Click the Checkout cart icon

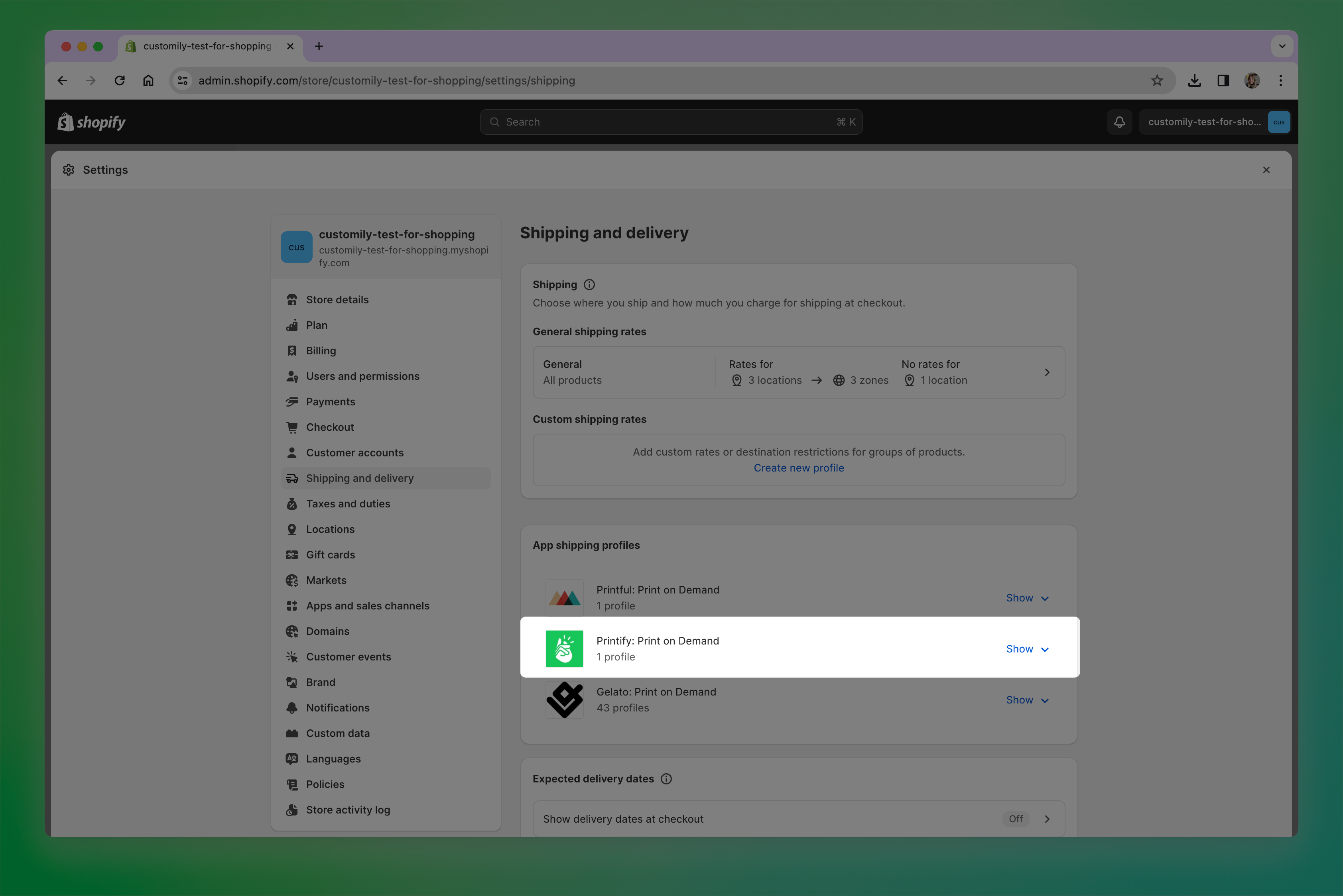pyautogui.click(x=292, y=427)
